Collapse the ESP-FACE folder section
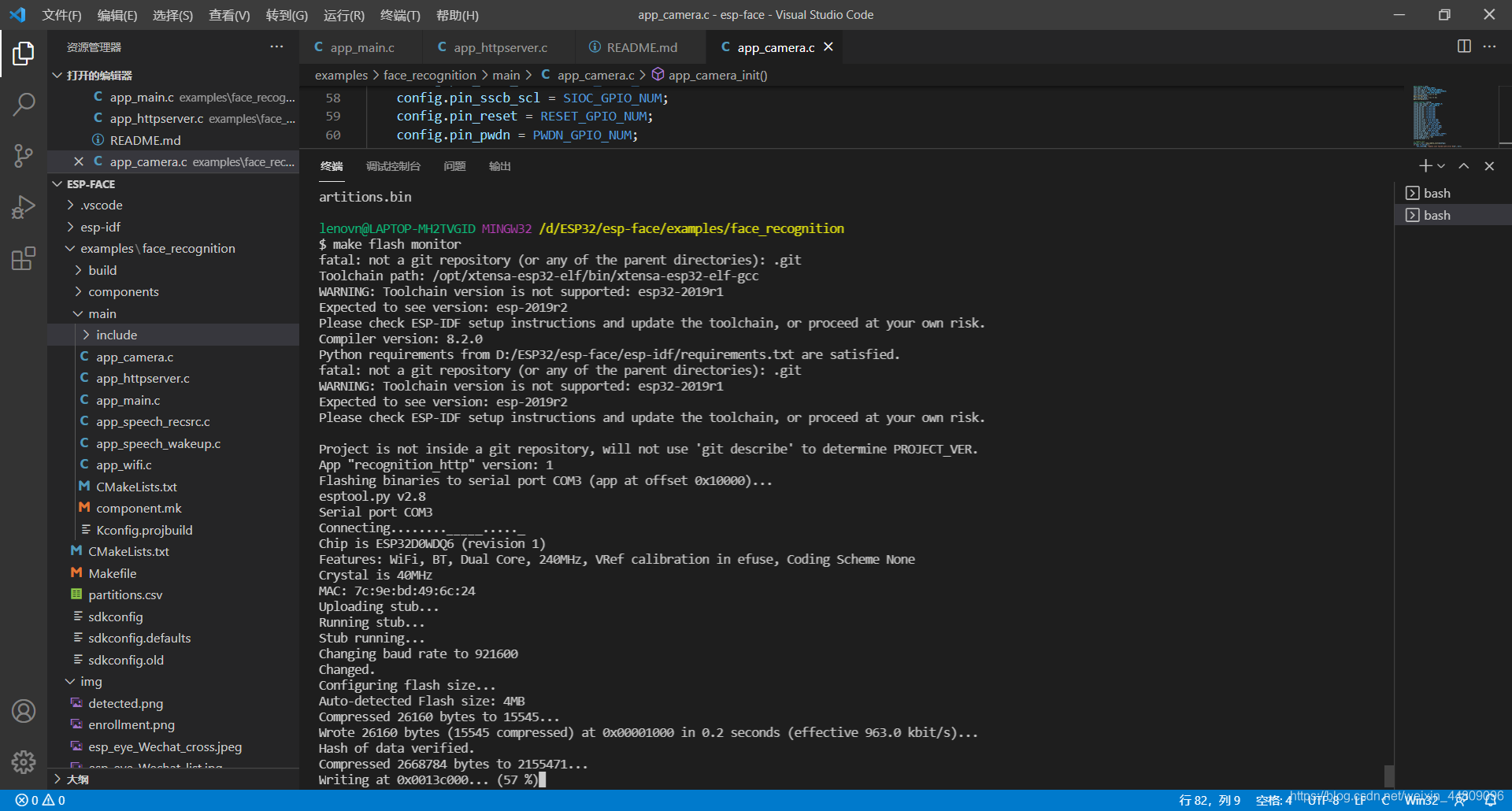1512x811 pixels. 57,184
